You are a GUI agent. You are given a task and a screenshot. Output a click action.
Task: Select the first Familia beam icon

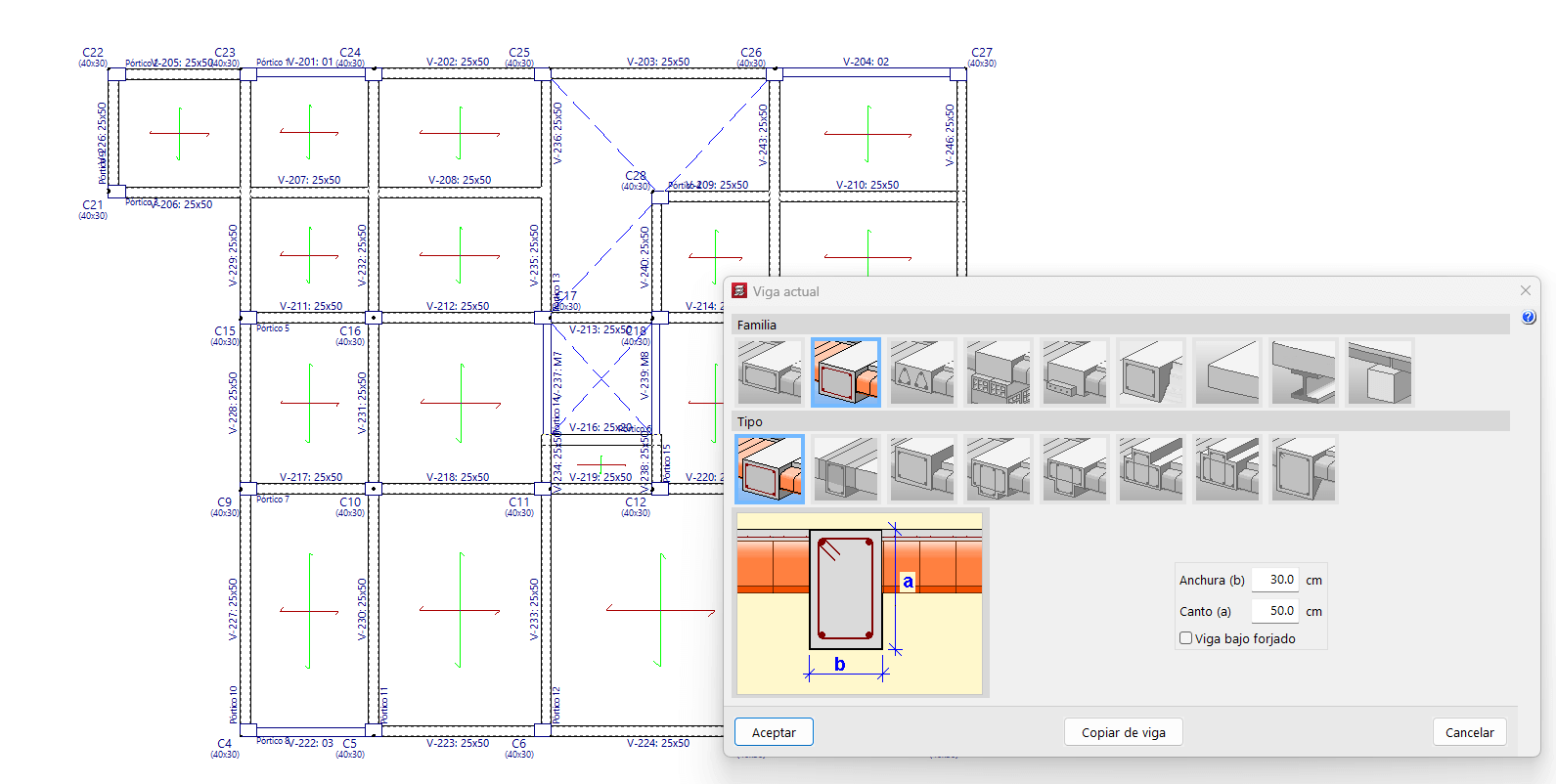tap(770, 372)
